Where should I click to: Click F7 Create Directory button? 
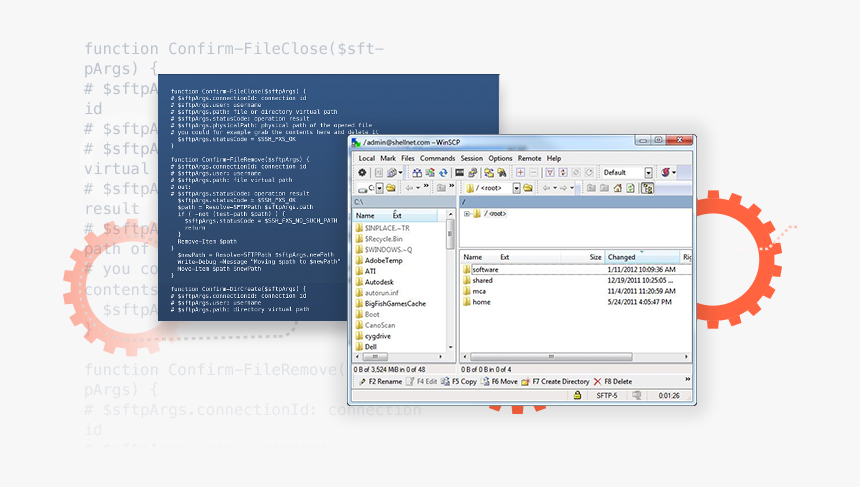(x=555, y=382)
